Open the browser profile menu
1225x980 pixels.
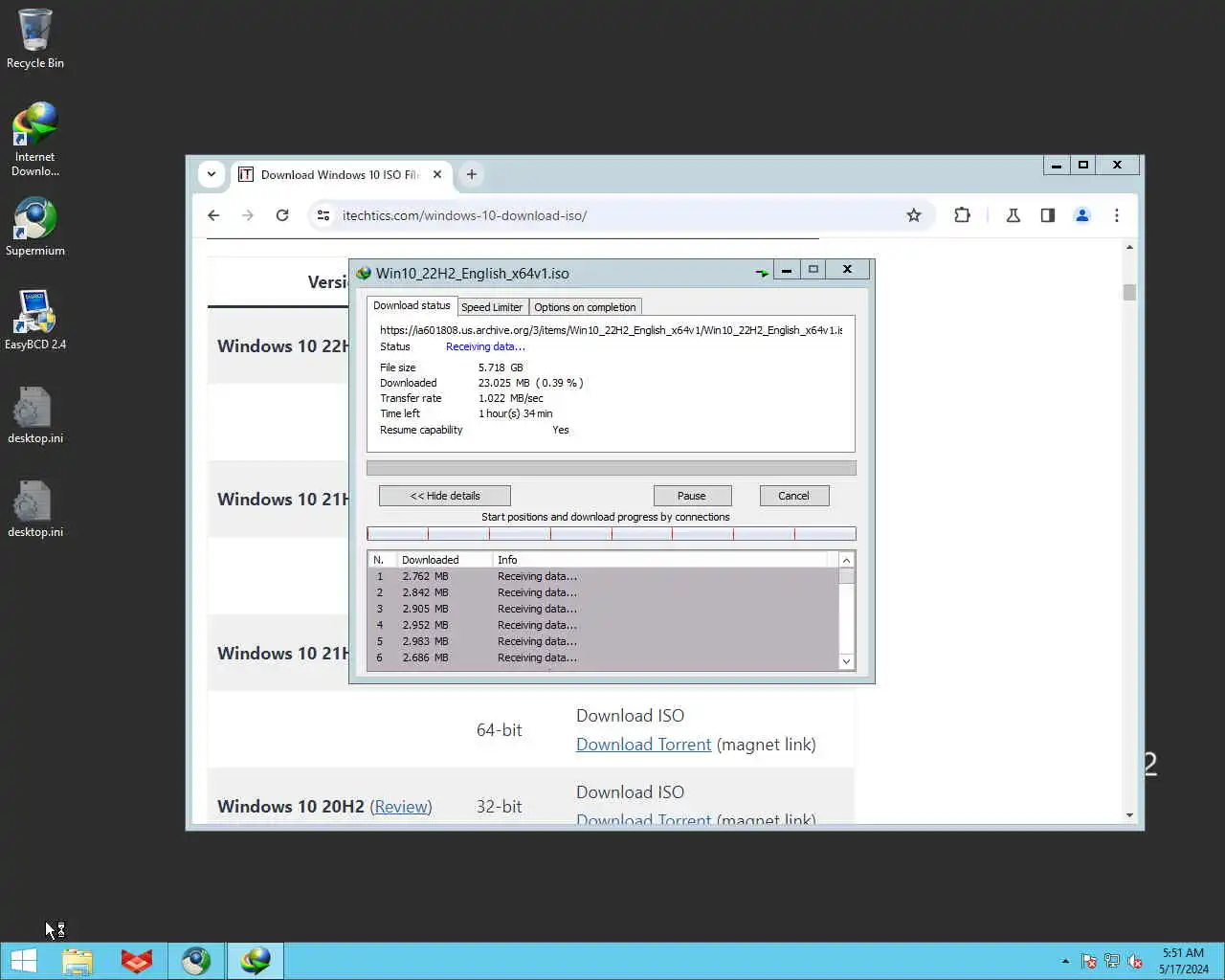tap(1082, 215)
